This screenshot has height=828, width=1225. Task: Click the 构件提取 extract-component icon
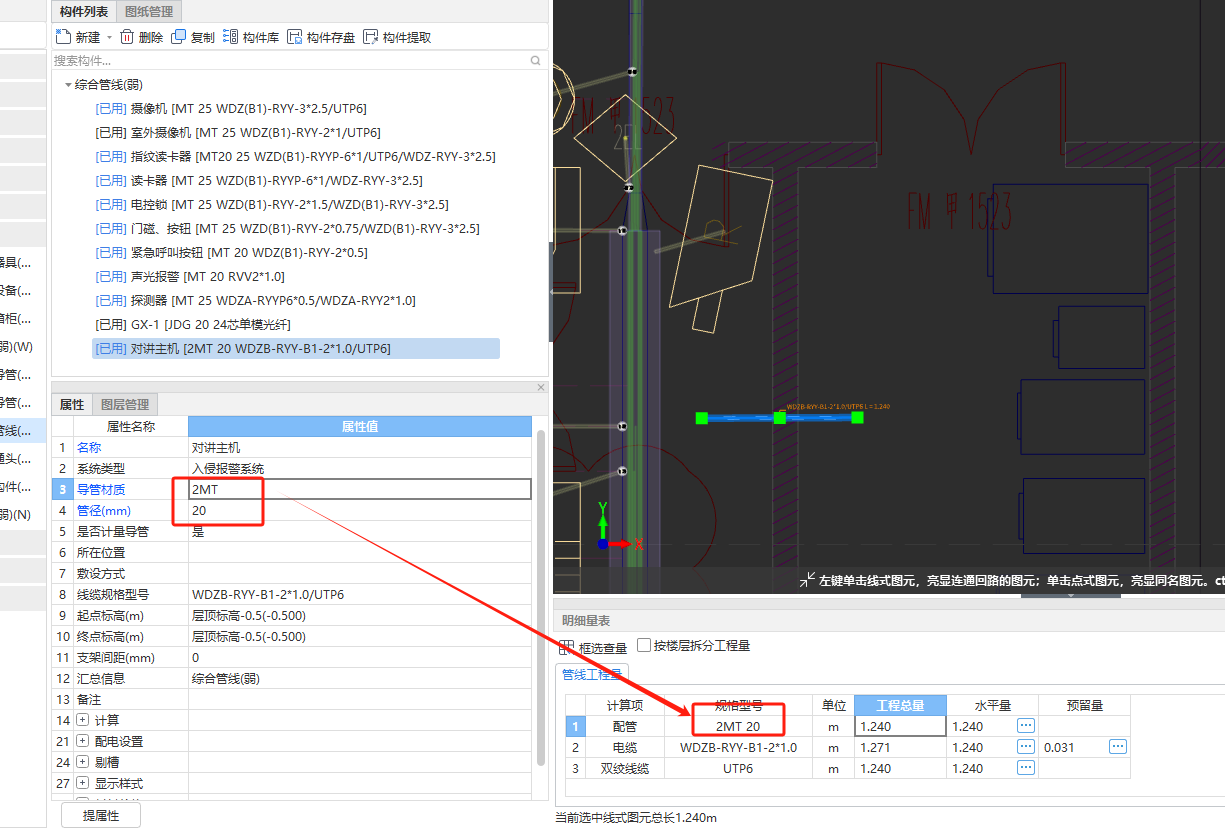[370, 37]
